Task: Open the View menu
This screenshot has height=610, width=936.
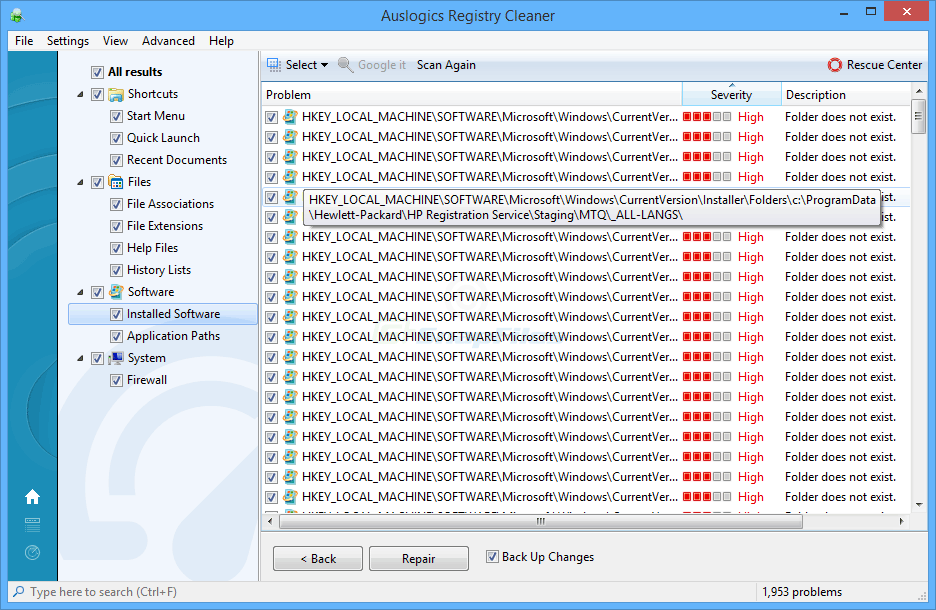Action: pos(115,41)
